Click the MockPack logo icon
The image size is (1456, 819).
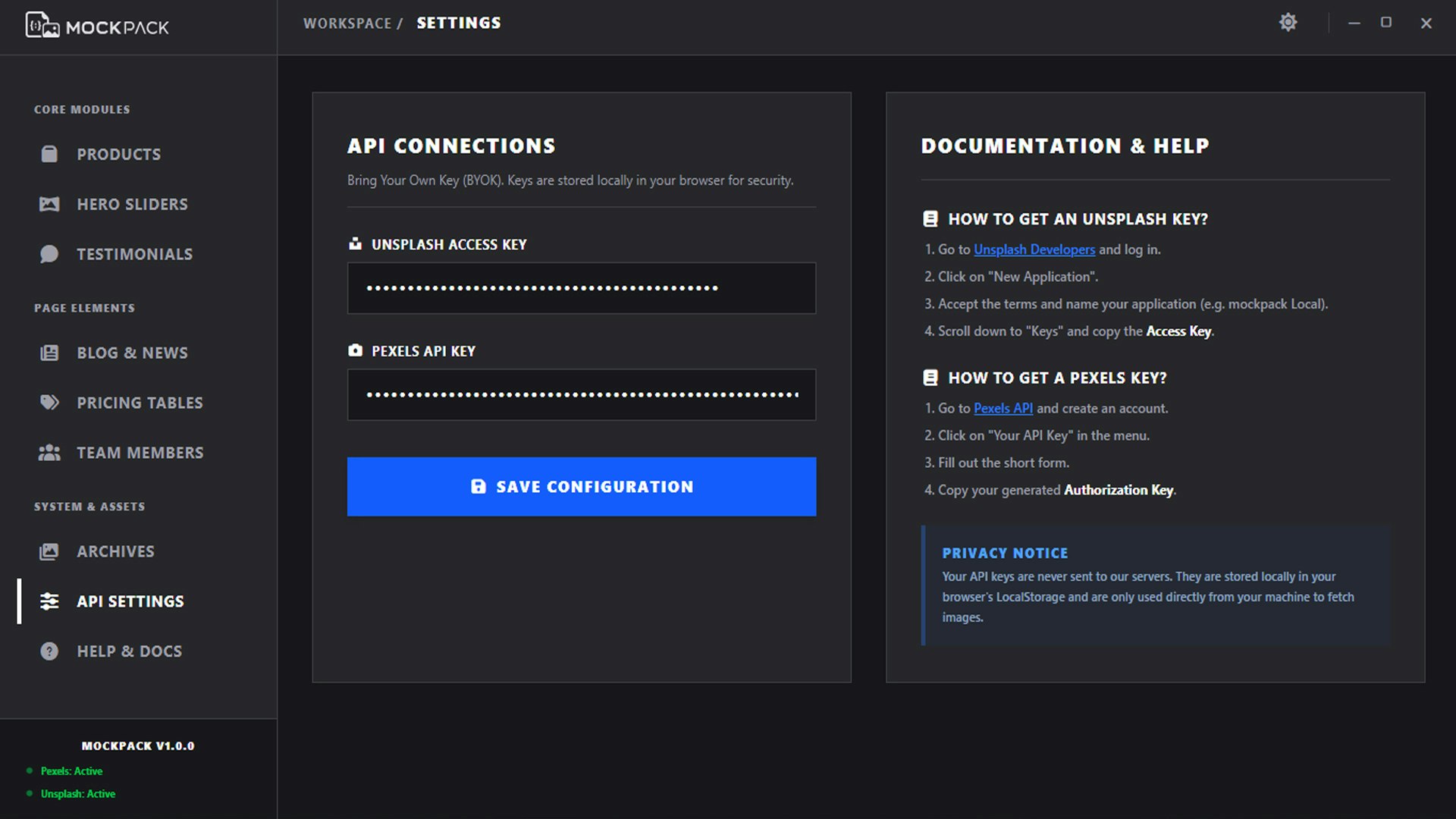click(x=42, y=25)
